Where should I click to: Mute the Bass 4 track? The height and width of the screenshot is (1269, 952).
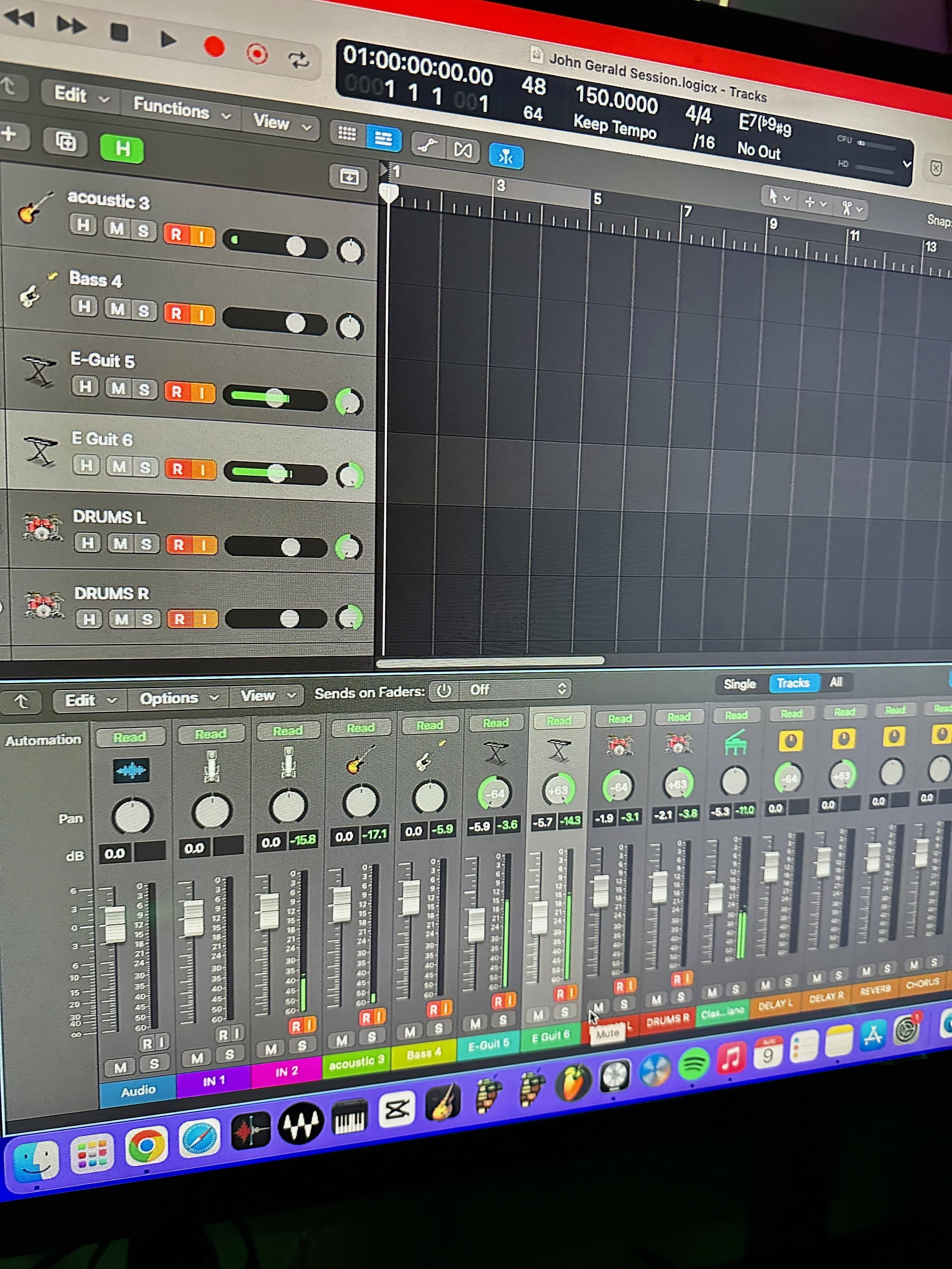click(118, 309)
